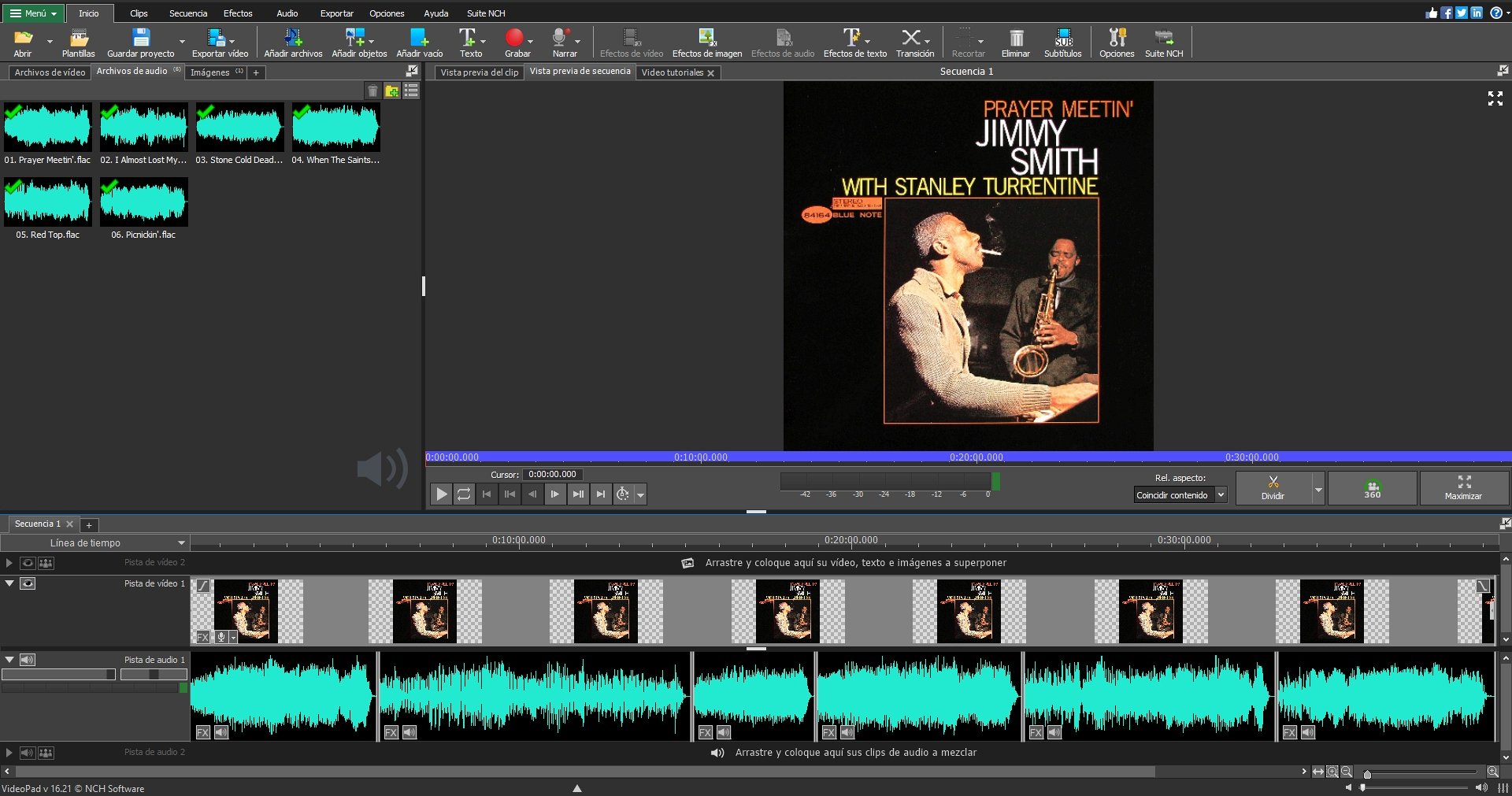The image size is (1512, 796).
Task: Click the Dividir button
Action: tap(1273, 488)
